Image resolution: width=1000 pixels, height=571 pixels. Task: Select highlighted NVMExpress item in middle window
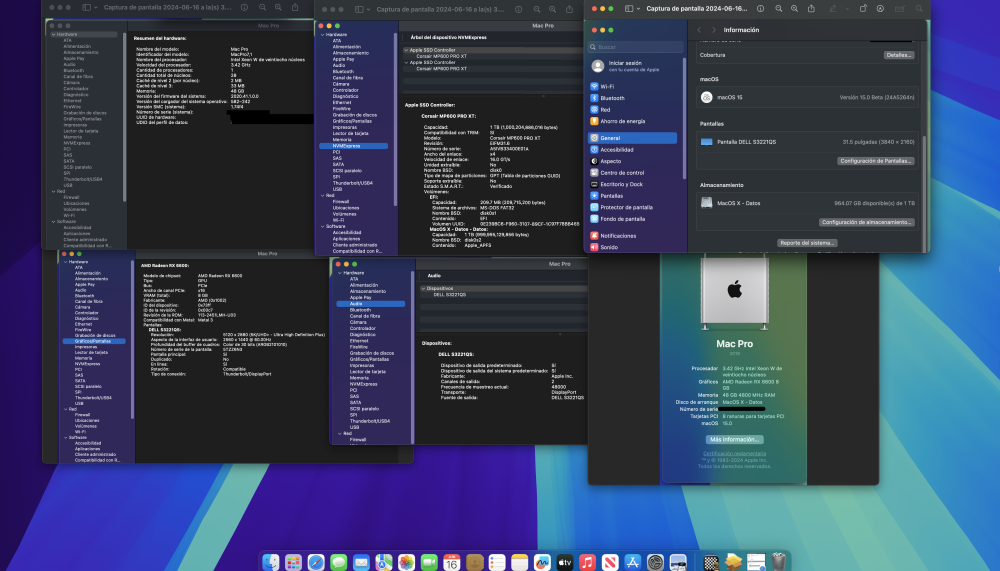coord(353,146)
